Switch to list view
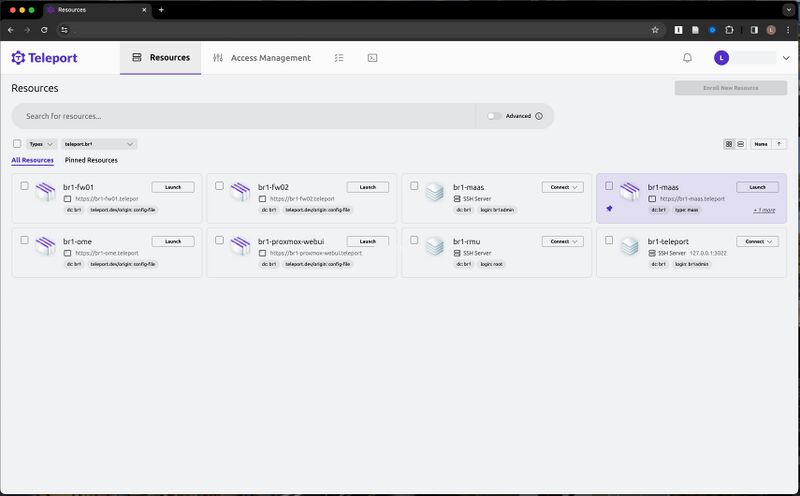800x496 pixels. 740,144
